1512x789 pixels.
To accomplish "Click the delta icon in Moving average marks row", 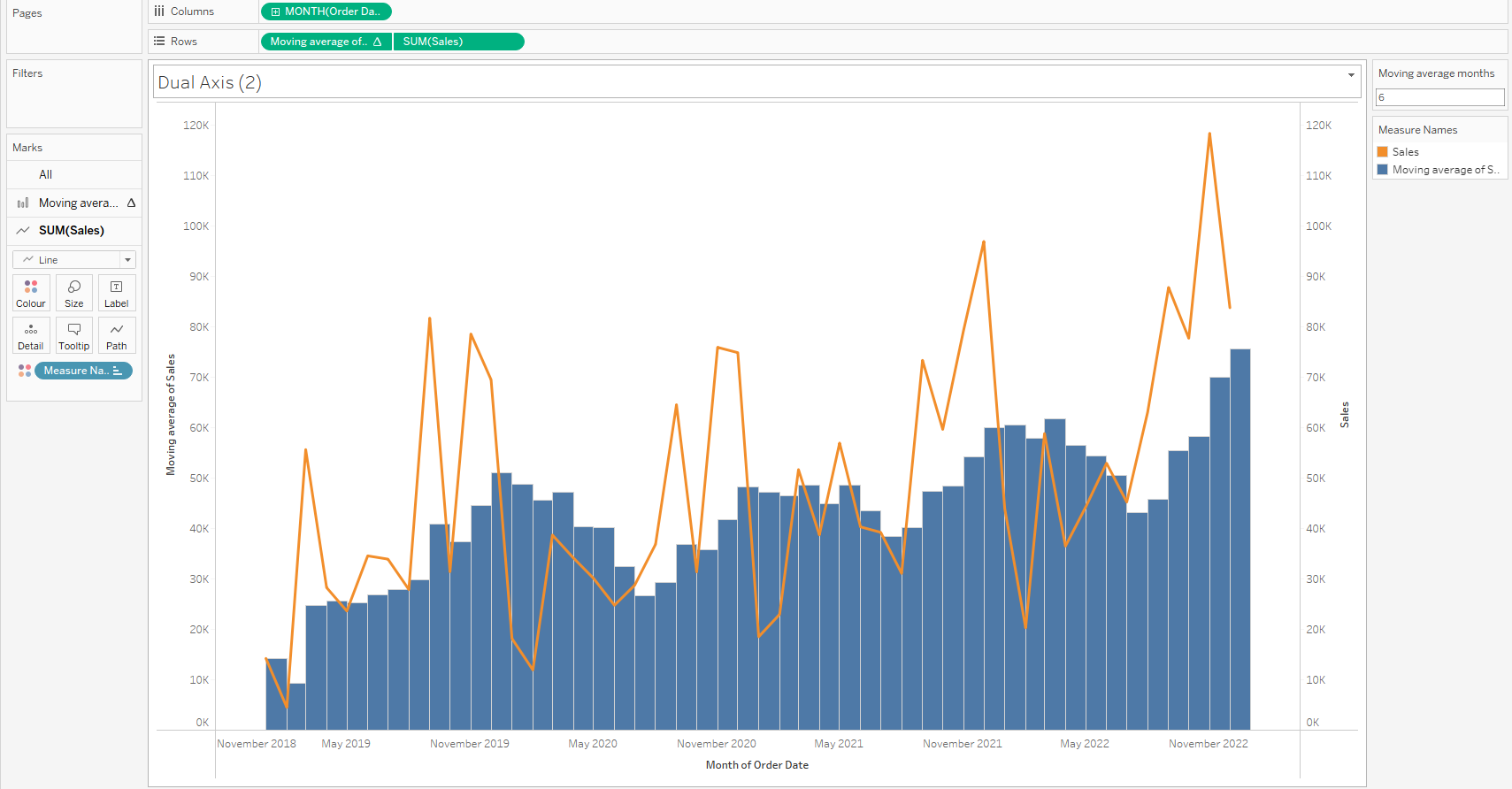I will pyautogui.click(x=131, y=203).
